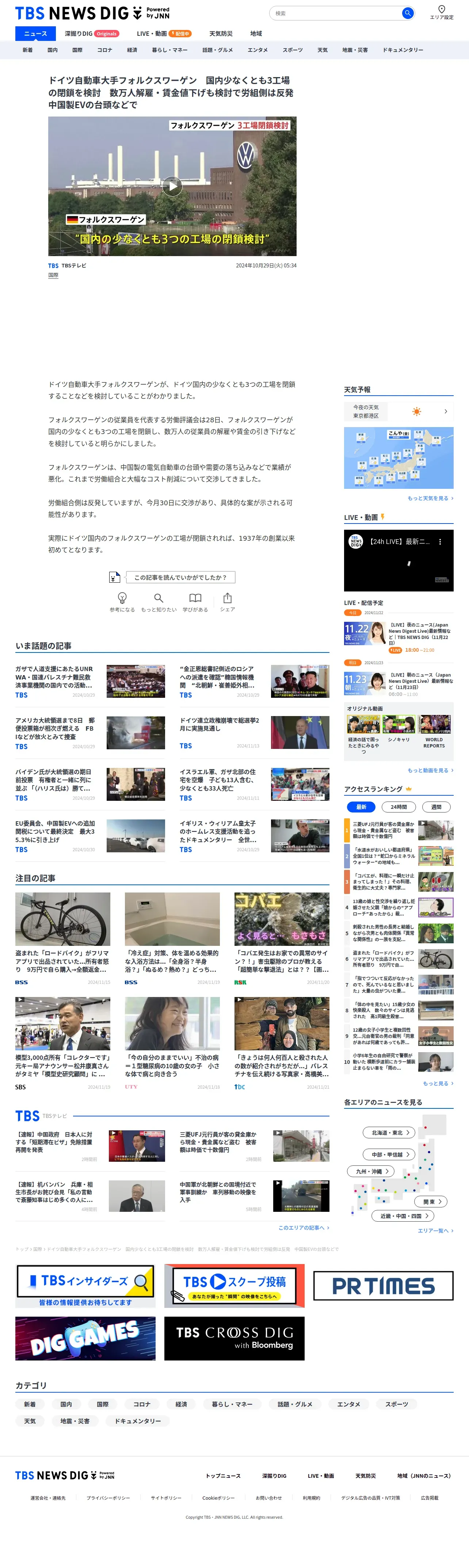The height and width of the screenshot is (1568, 469).
Task: Open the TBSインサイダーズ banner
Action: click(x=85, y=1286)
